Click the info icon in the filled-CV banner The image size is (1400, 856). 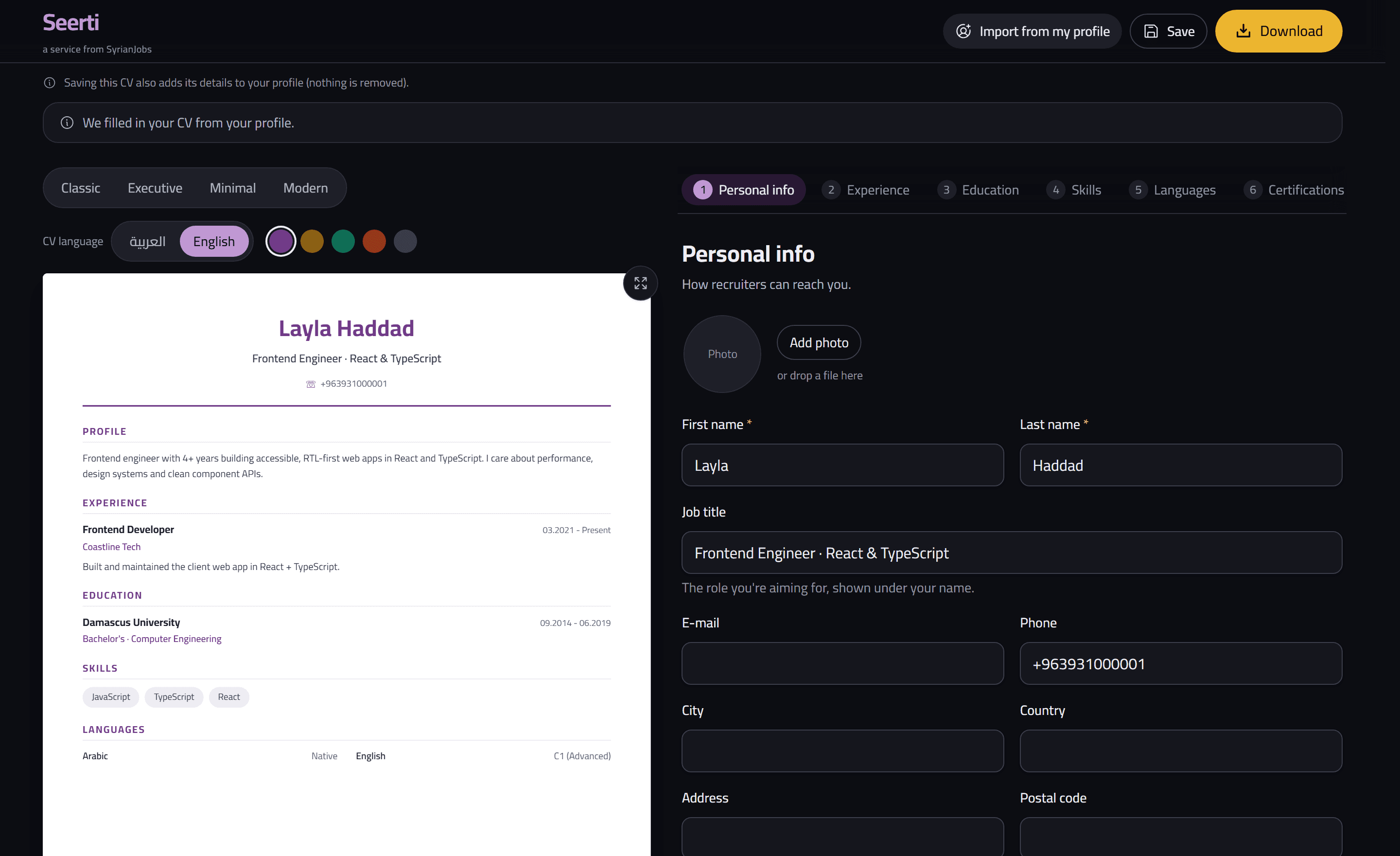tap(67, 123)
